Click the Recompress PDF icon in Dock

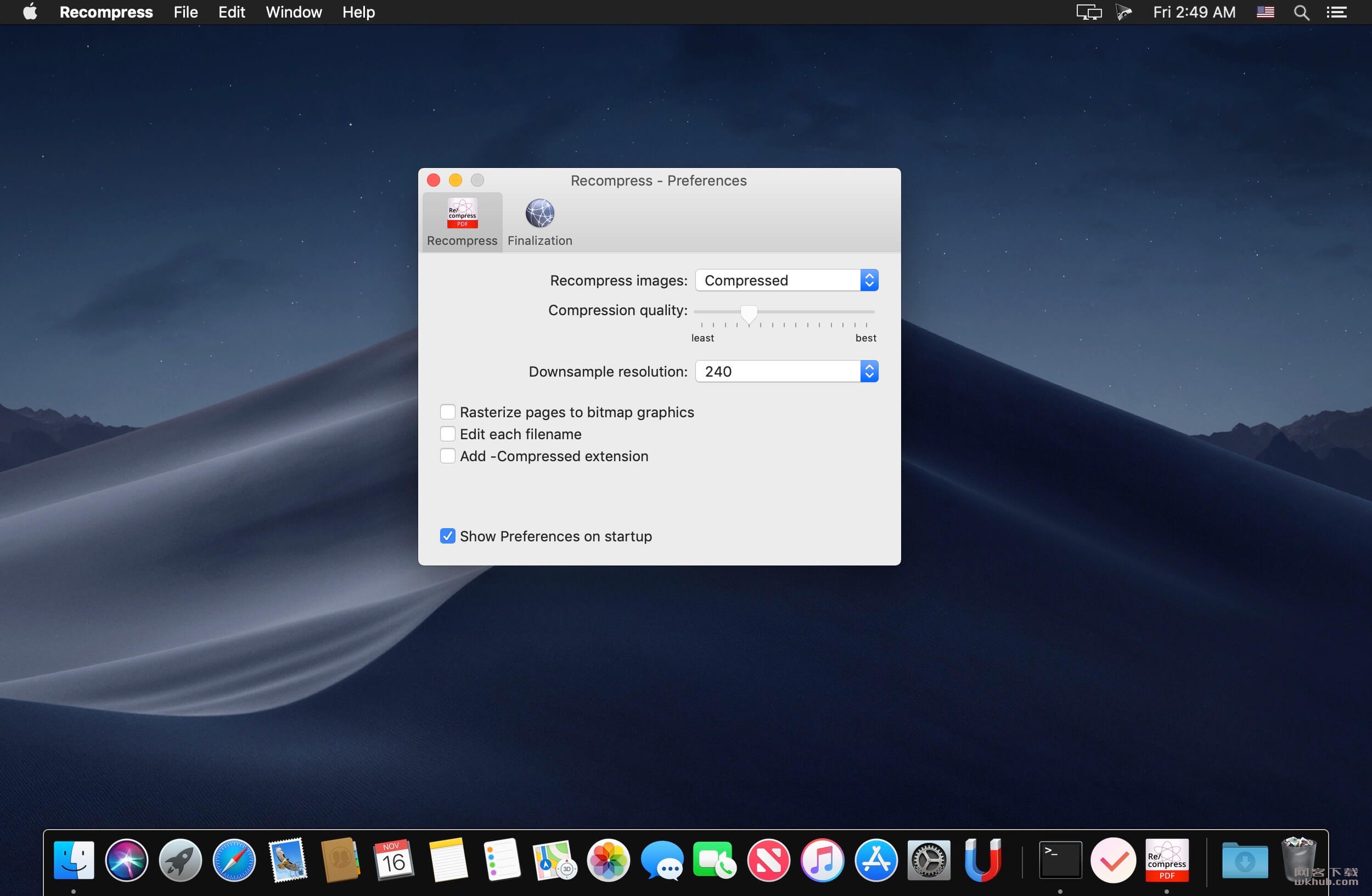(1167, 860)
